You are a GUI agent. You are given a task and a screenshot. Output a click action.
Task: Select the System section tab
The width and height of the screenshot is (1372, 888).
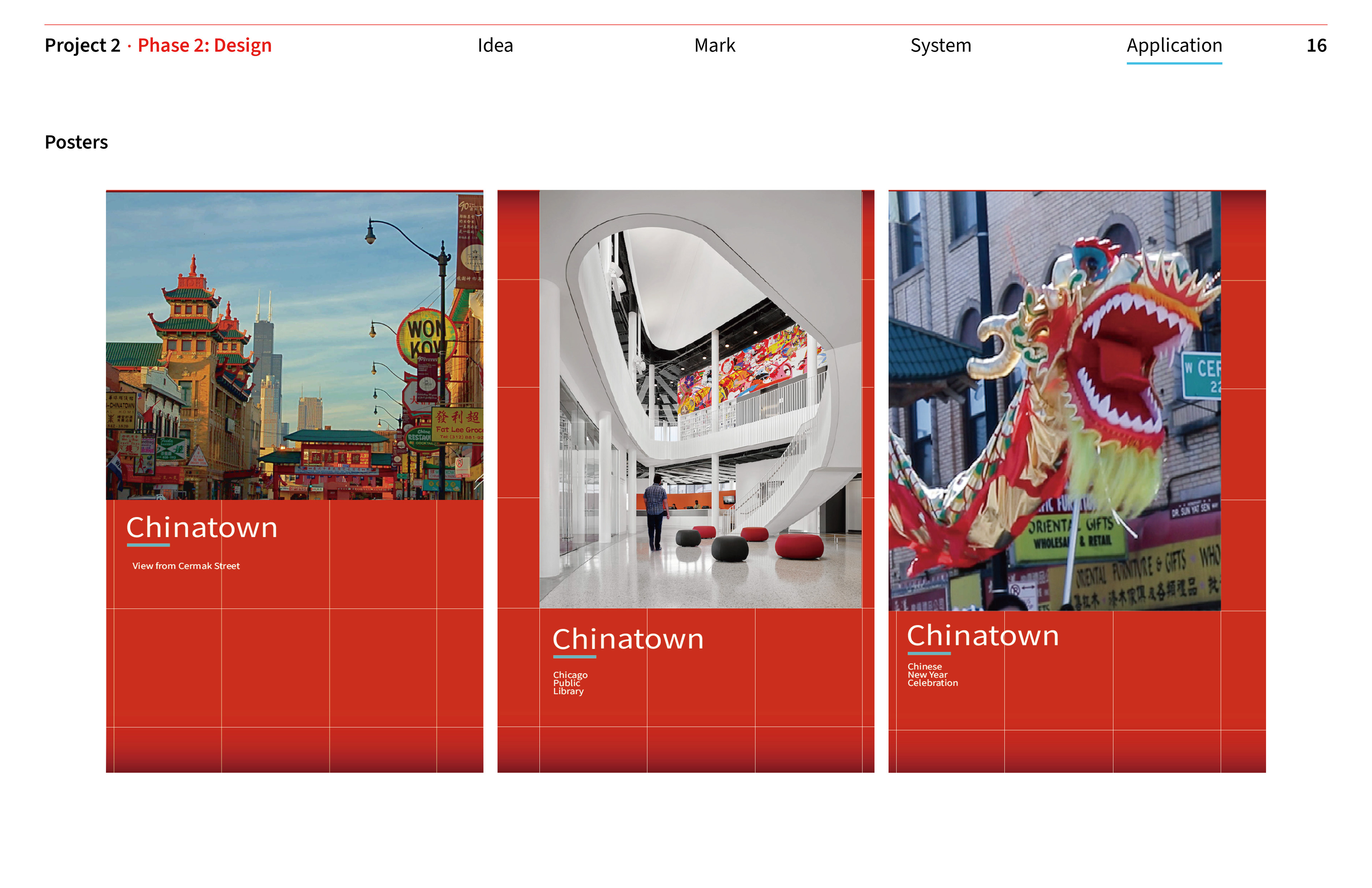tap(941, 45)
